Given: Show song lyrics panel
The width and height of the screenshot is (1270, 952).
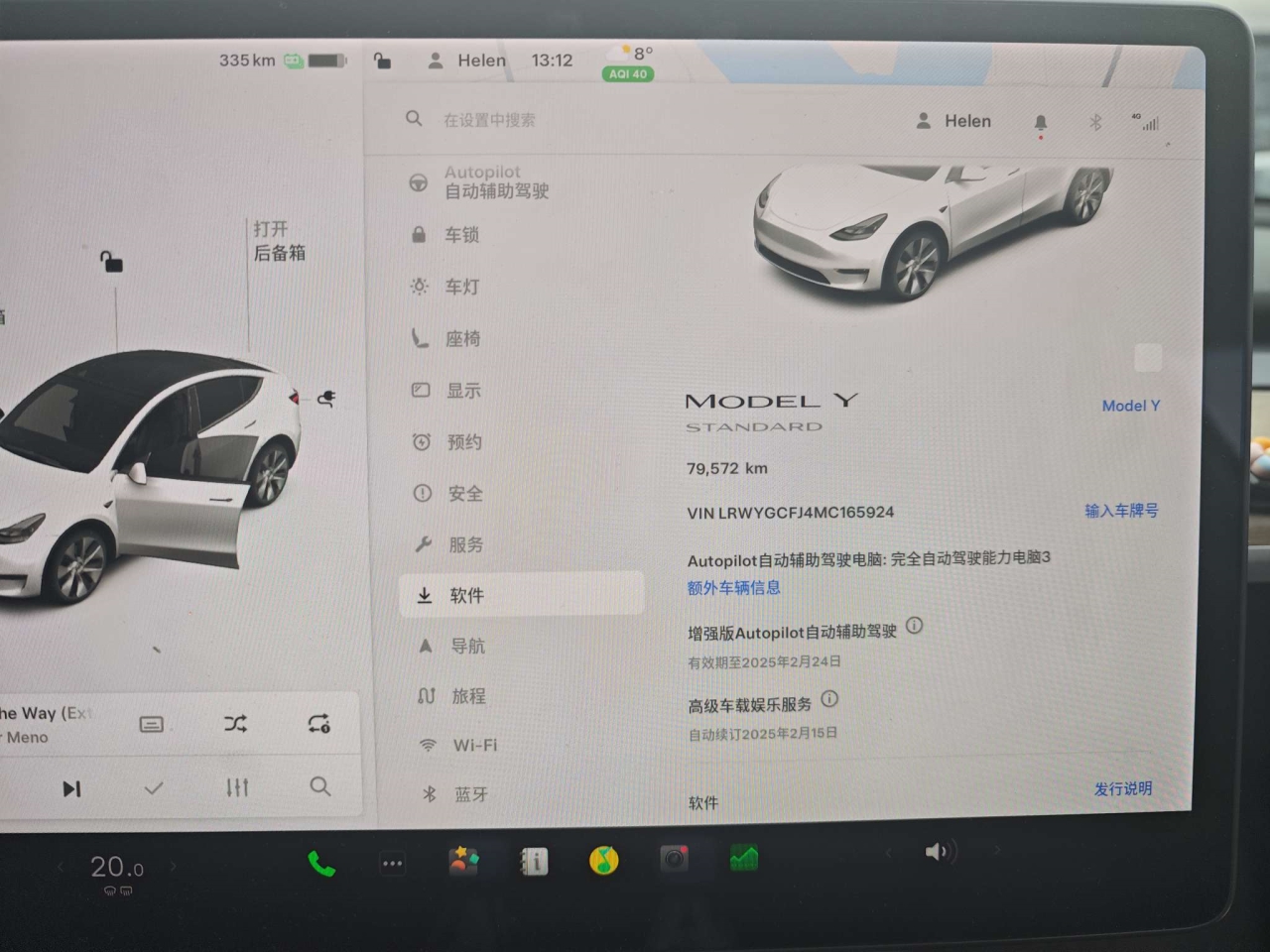Looking at the screenshot, I should (x=152, y=725).
